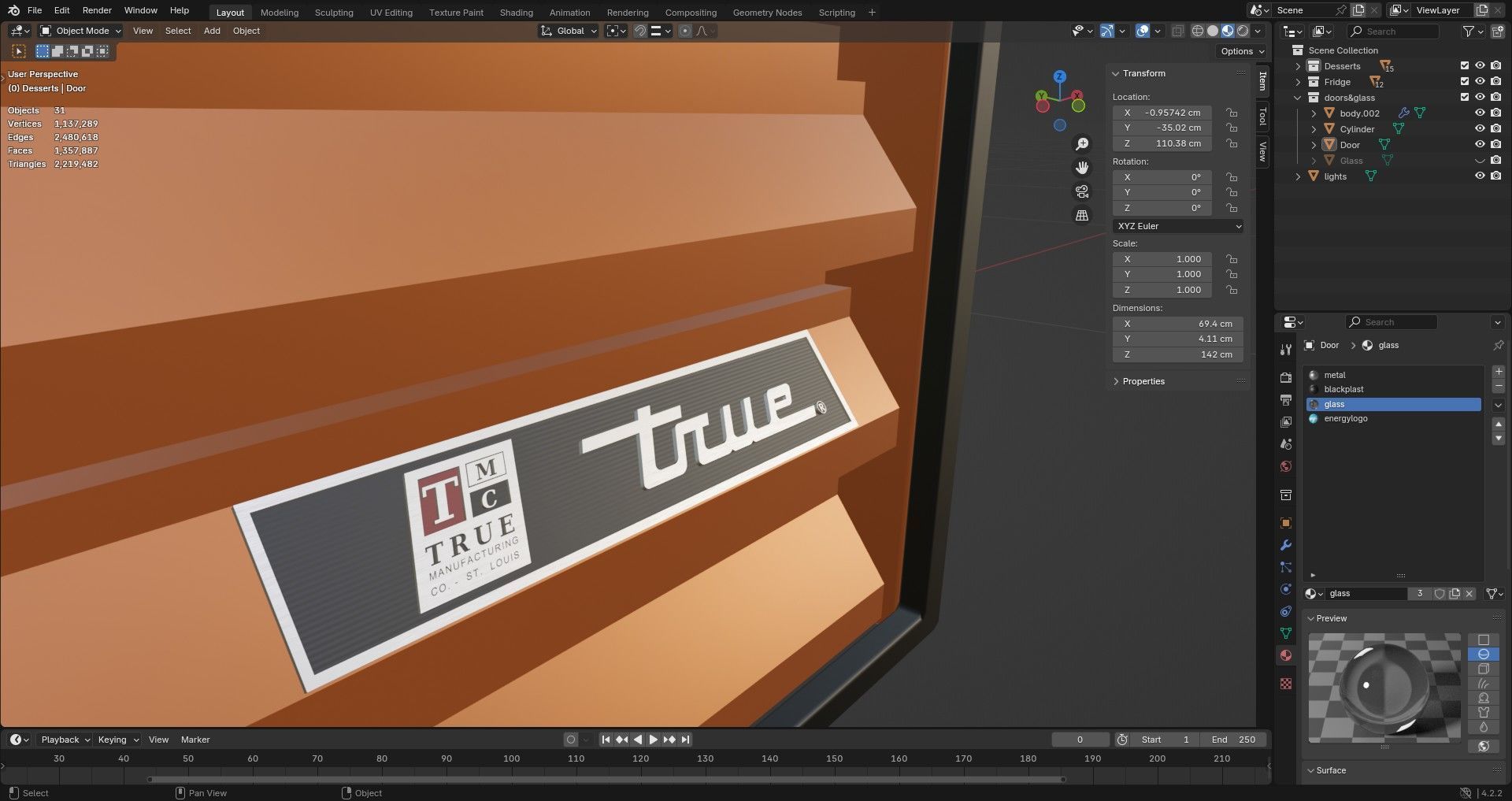
Task: Click the End frame 250 field
Action: pos(1234,740)
